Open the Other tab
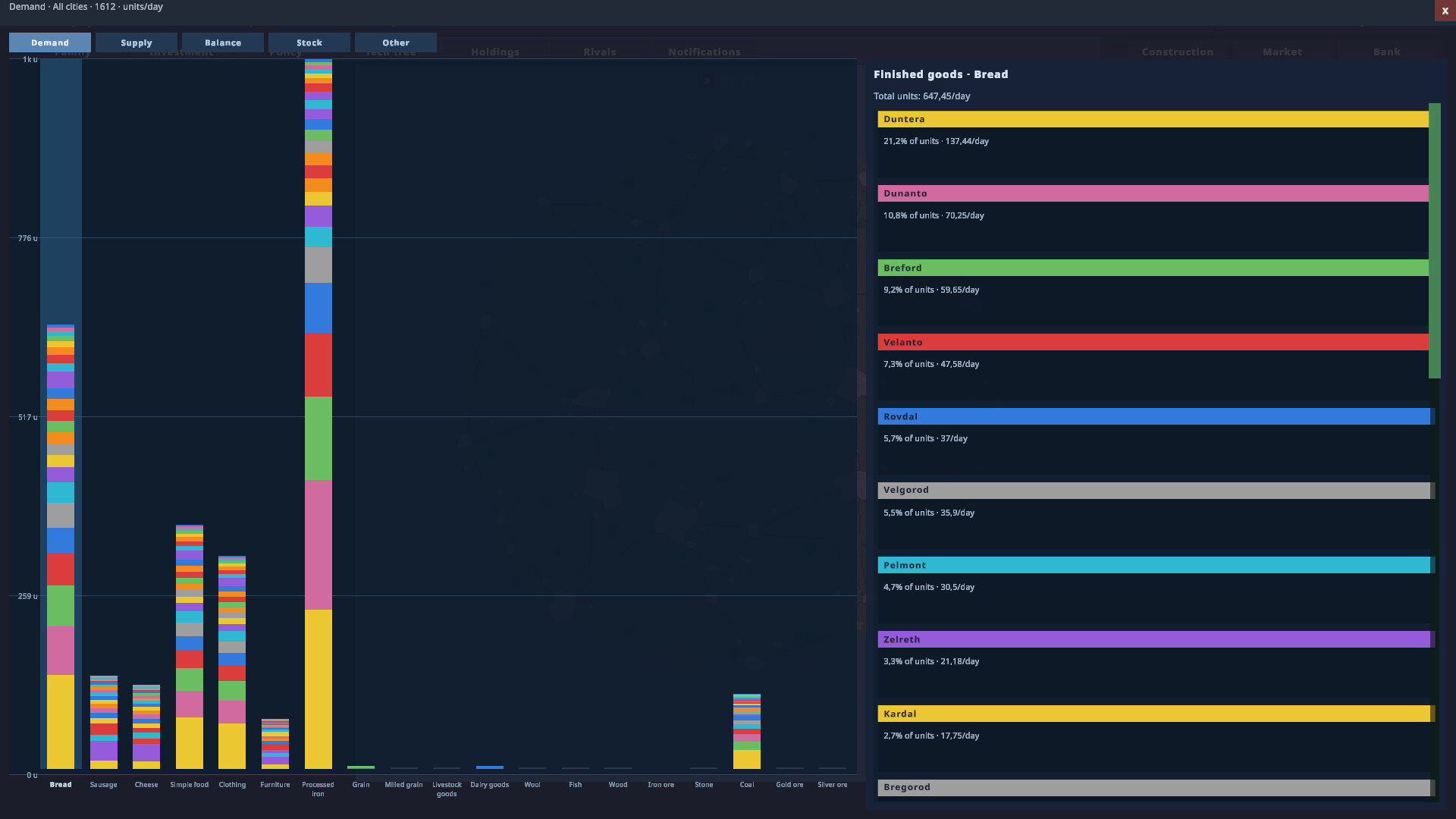Image resolution: width=1456 pixels, height=819 pixels. 396,42
